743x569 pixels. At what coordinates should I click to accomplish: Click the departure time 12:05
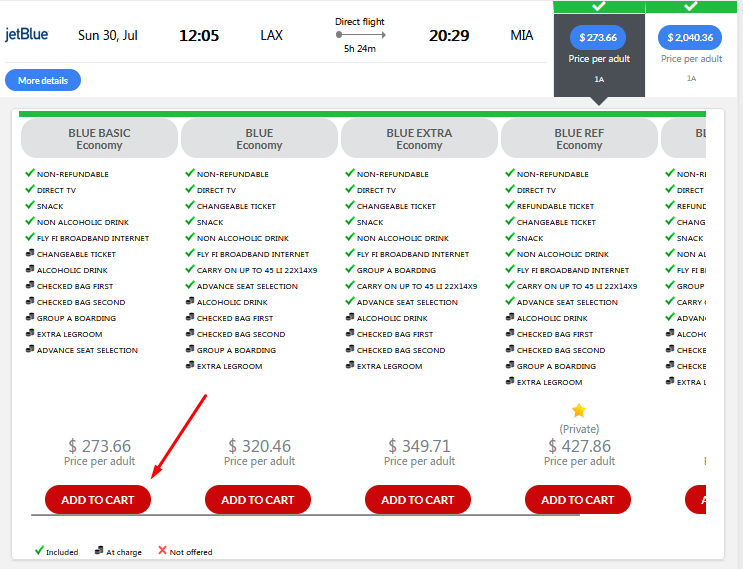pyautogui.click(x=199, y=36)
